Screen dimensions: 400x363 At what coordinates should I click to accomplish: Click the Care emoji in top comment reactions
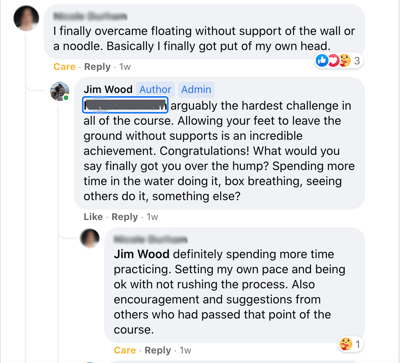click(345, 60)
